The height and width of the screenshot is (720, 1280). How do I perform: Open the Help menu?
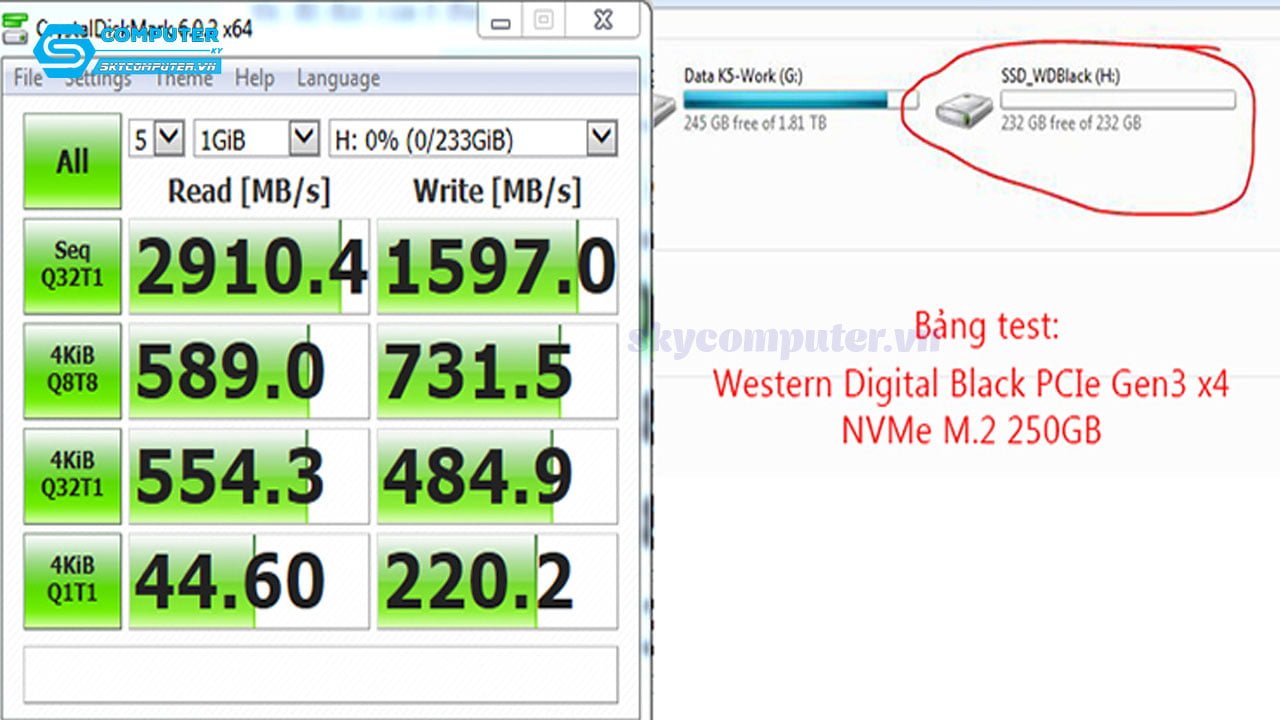click(255, 78)
